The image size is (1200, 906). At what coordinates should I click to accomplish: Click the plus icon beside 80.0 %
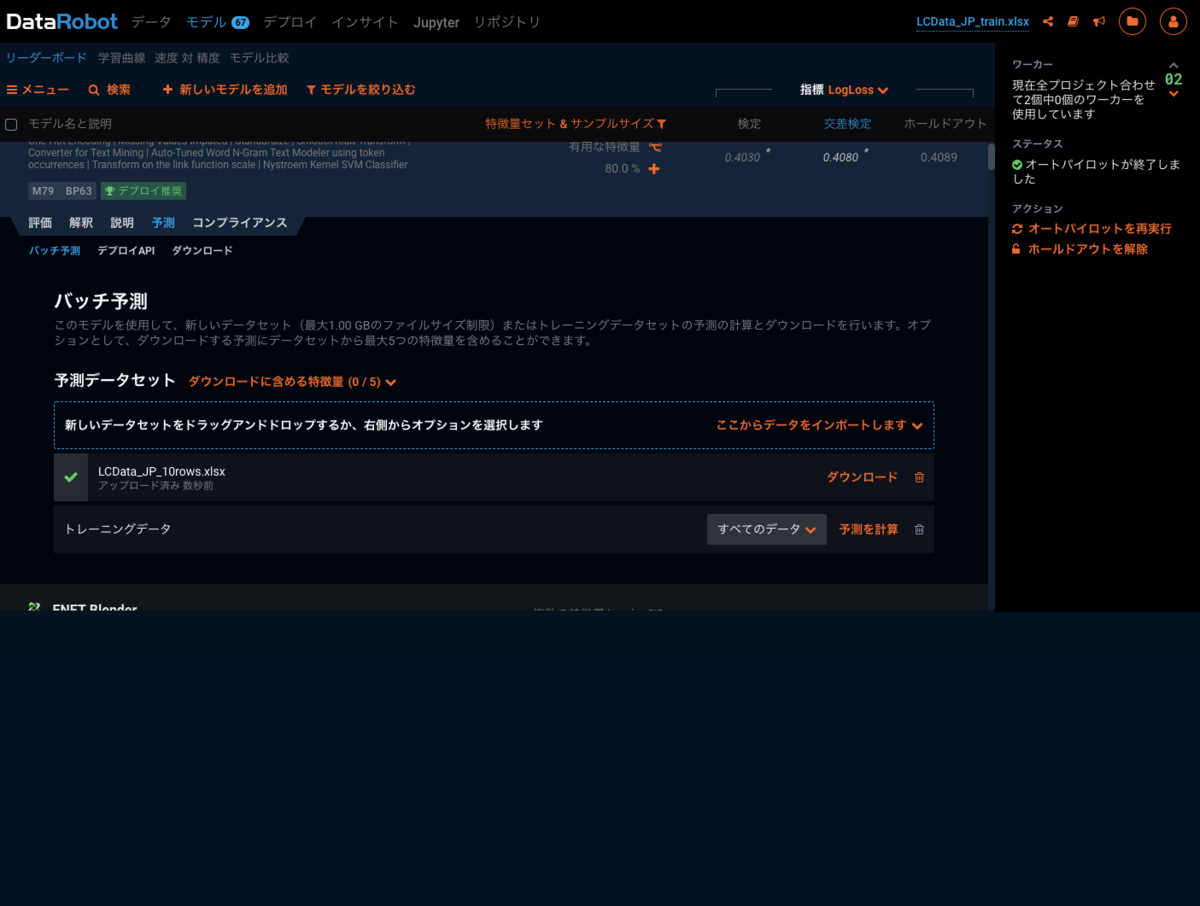tap(654, 169)
